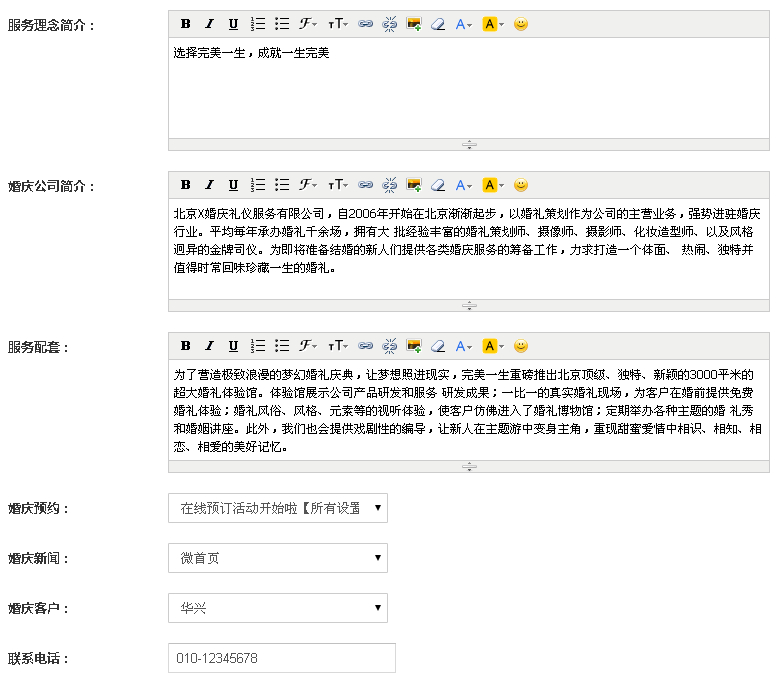This screenshot has width=777, height=676.
Task: Insert bullet list in 婚庆公司简介 editor
Action: click(282, 185)
